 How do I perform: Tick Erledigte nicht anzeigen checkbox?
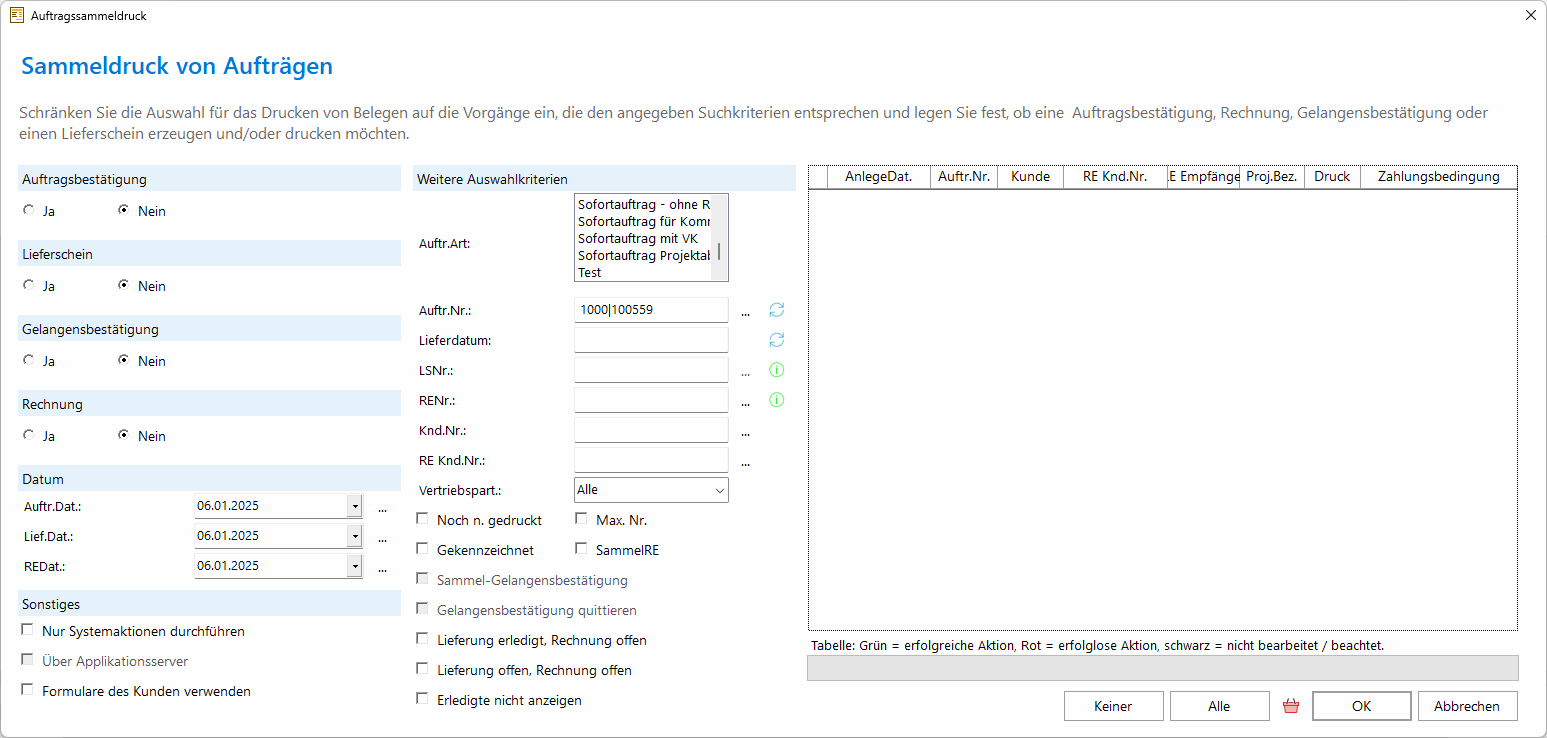pos(422,699)
